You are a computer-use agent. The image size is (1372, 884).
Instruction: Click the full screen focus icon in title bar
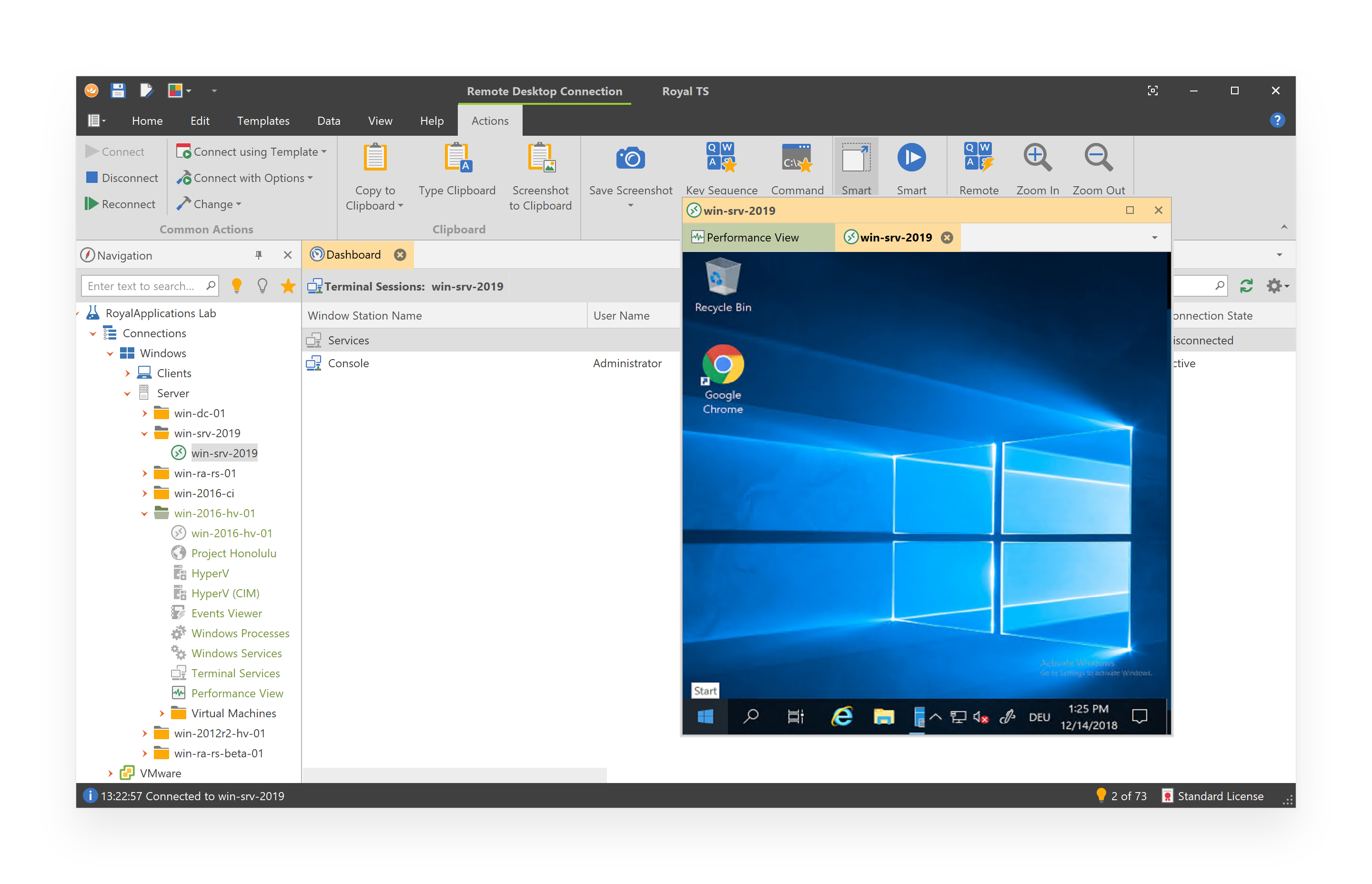[1153, 90]
